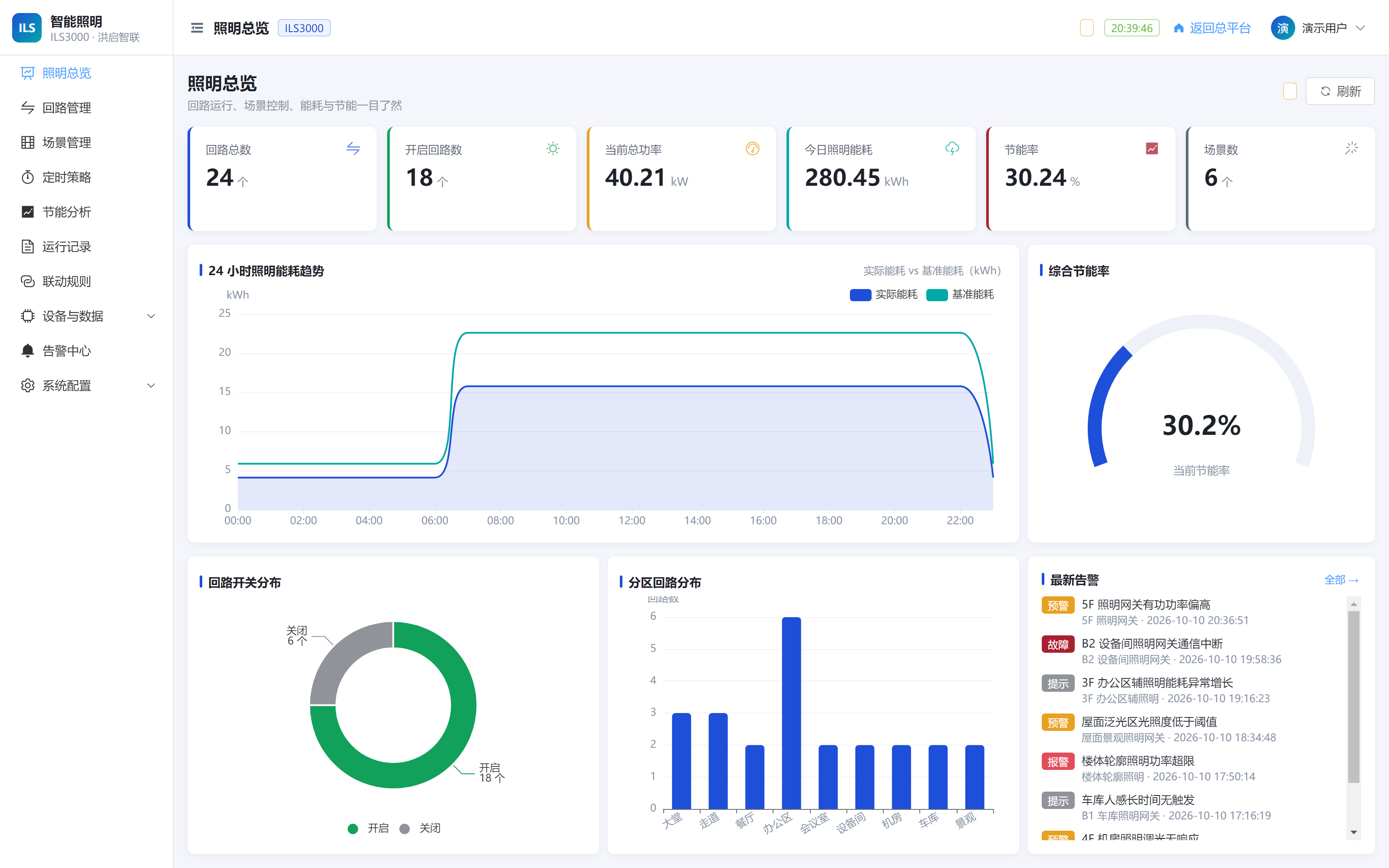Screen dimensions: 1389x868
Task: Click the 告警中心 bell icon
Action: coord(27,351)
